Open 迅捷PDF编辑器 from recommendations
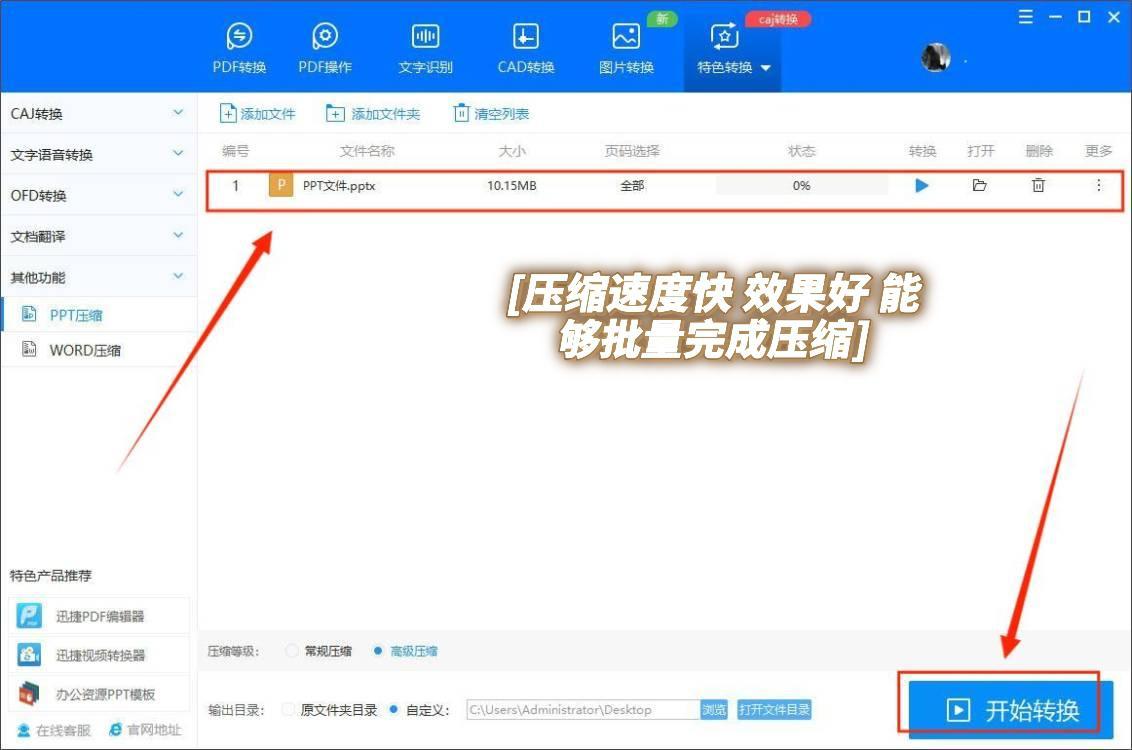1132x750 pixels. click(x=99, y=615)
